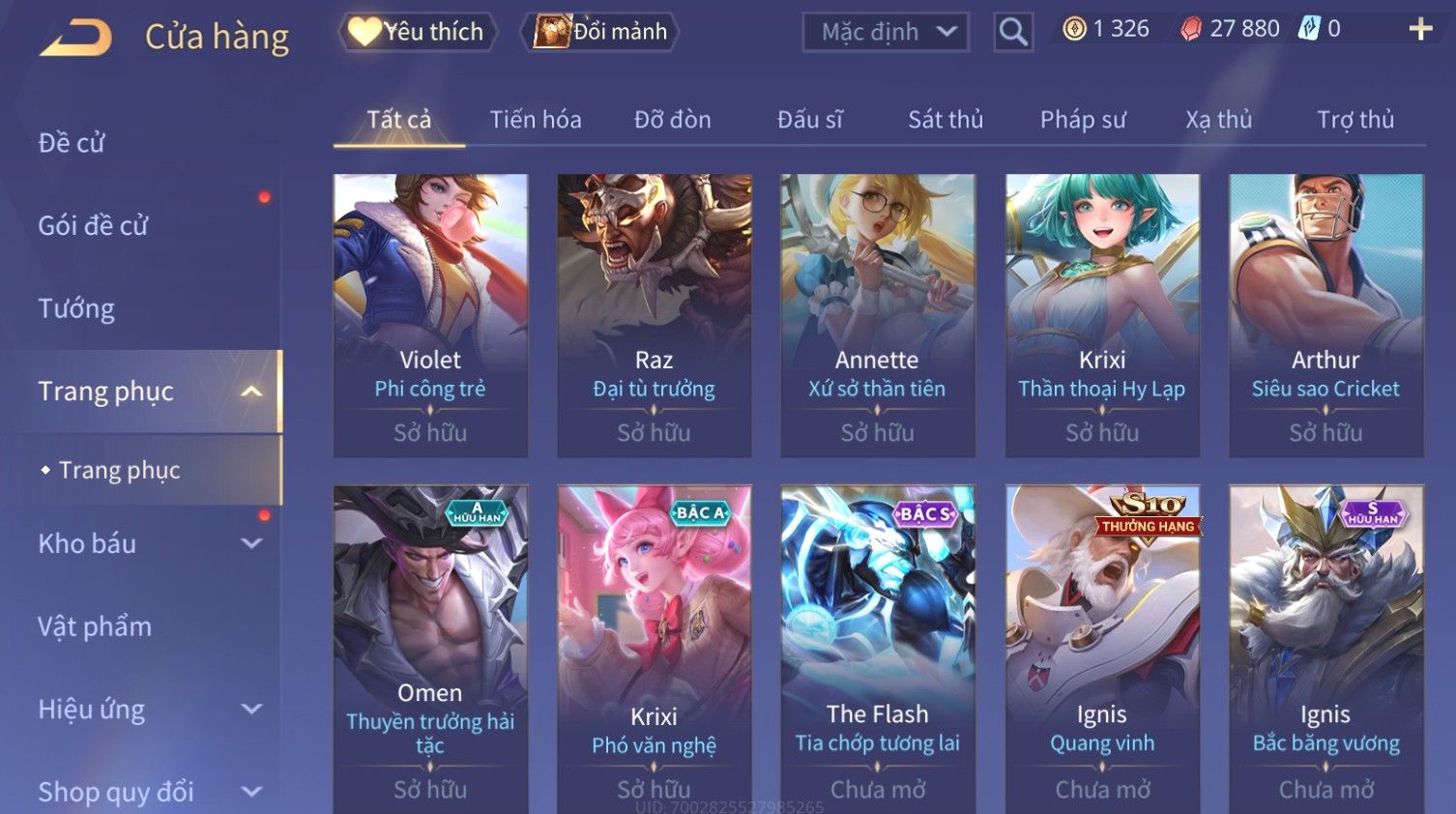
Task: Open Yêu thích favorites heart button
Action: point(418,32)
